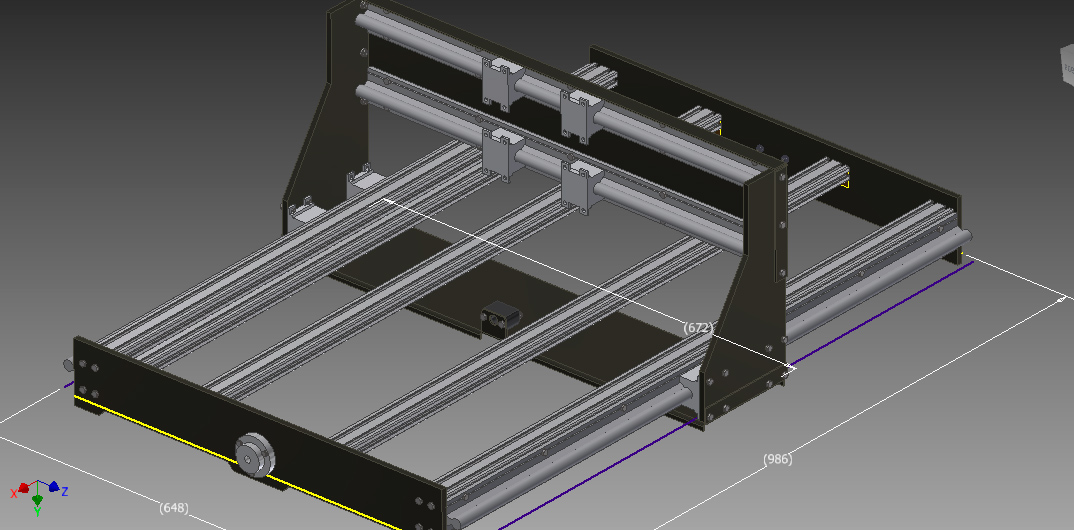
Task: Select the (648) dimension label
Action: point(173,508)
